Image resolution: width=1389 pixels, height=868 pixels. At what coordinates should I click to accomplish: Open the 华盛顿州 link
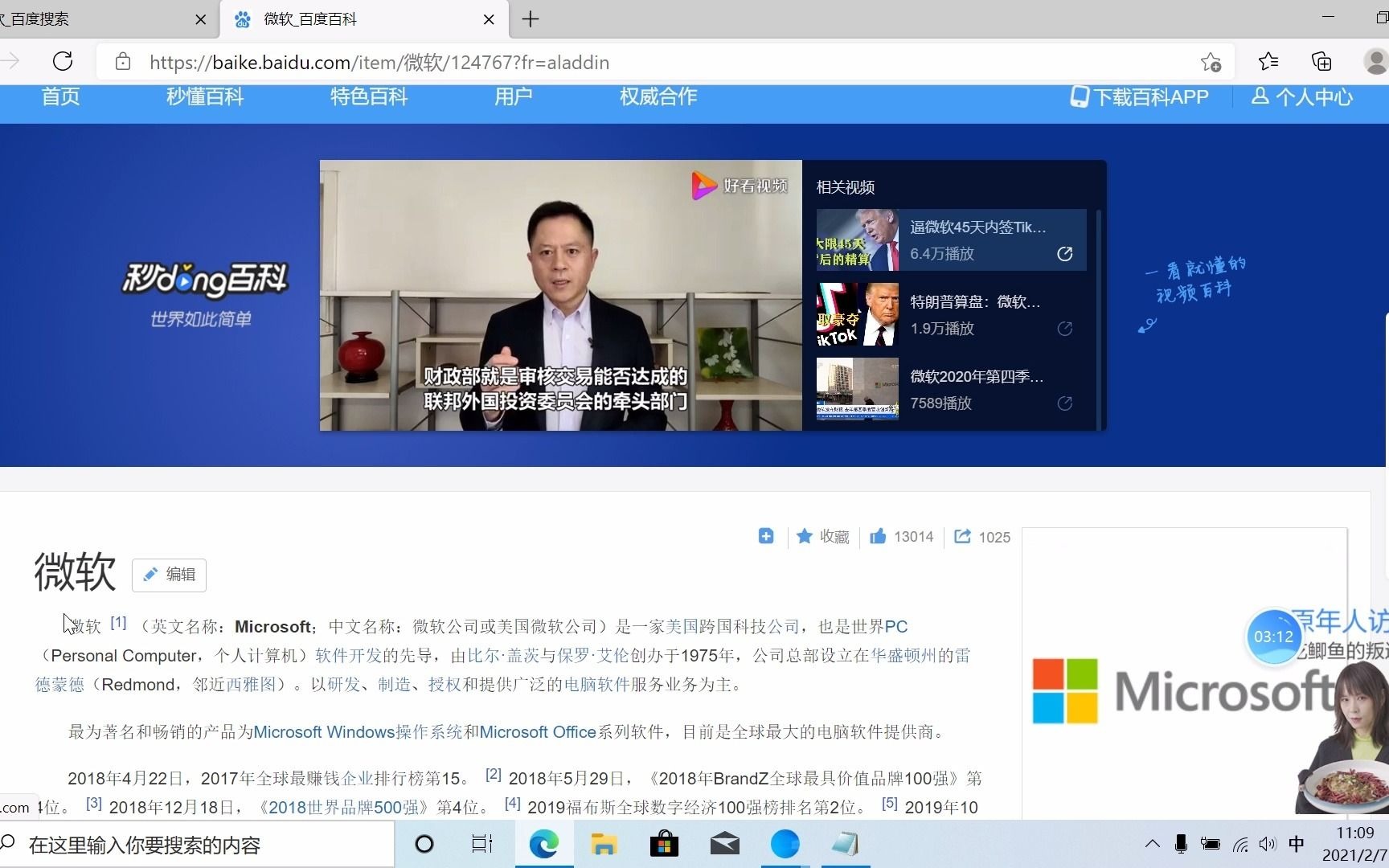pos(903,656)
